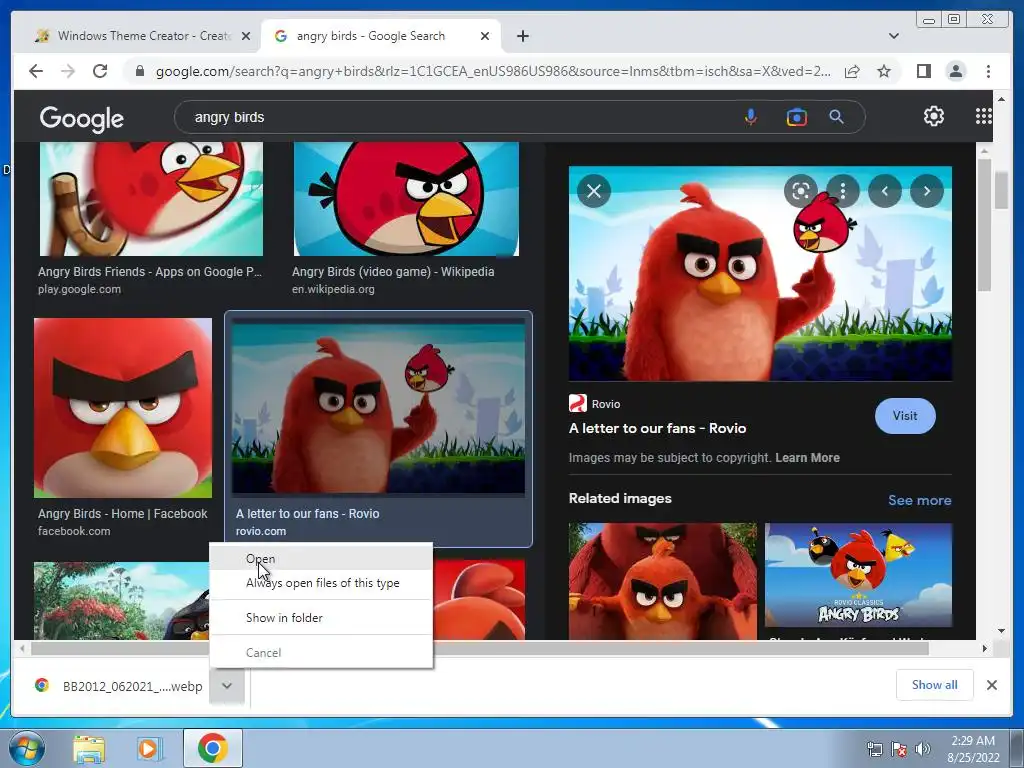Click the large preview image
Viewport: 1024px width, 768px height.
click(760, 274)
